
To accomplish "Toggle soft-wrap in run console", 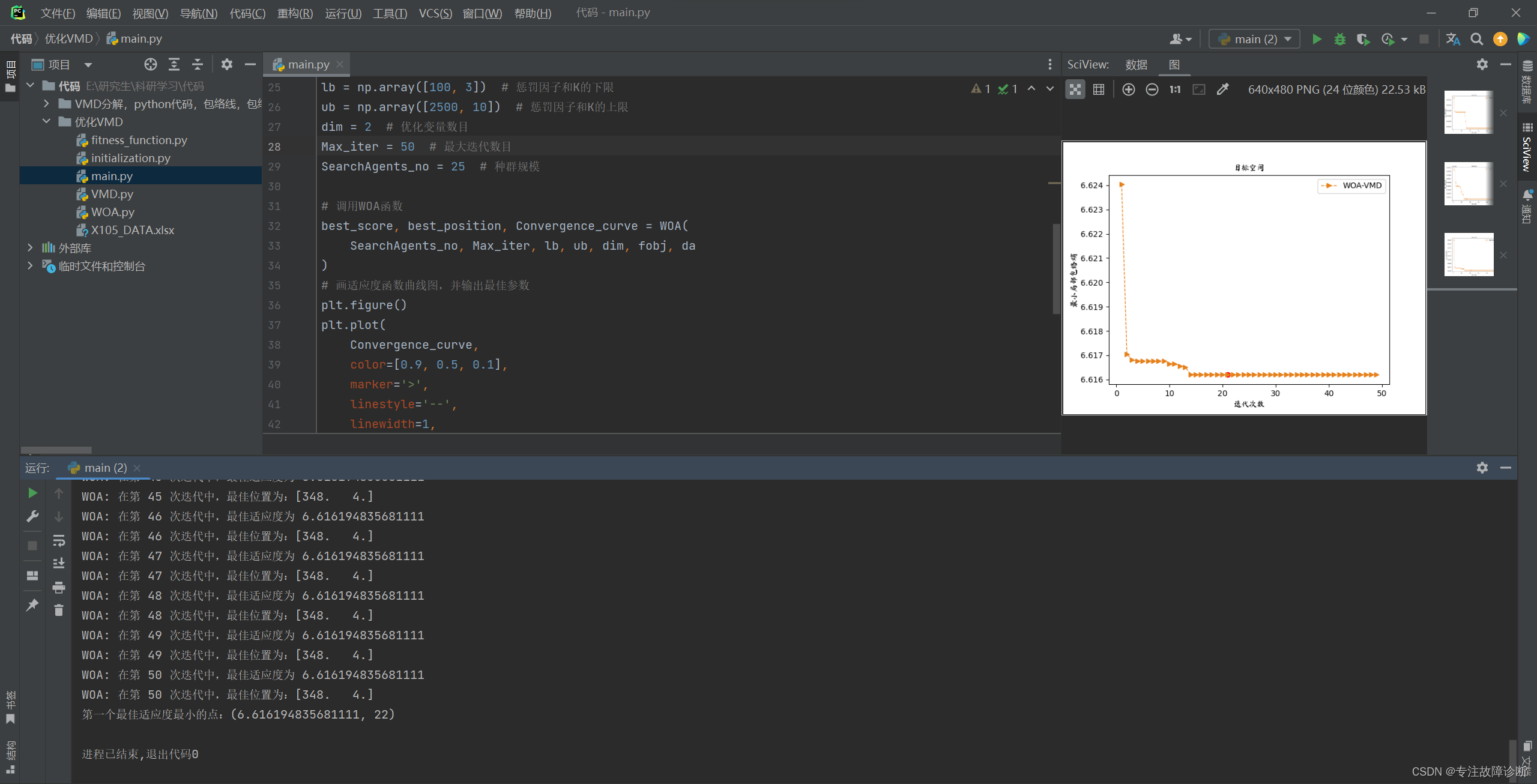I will (59, 540).
